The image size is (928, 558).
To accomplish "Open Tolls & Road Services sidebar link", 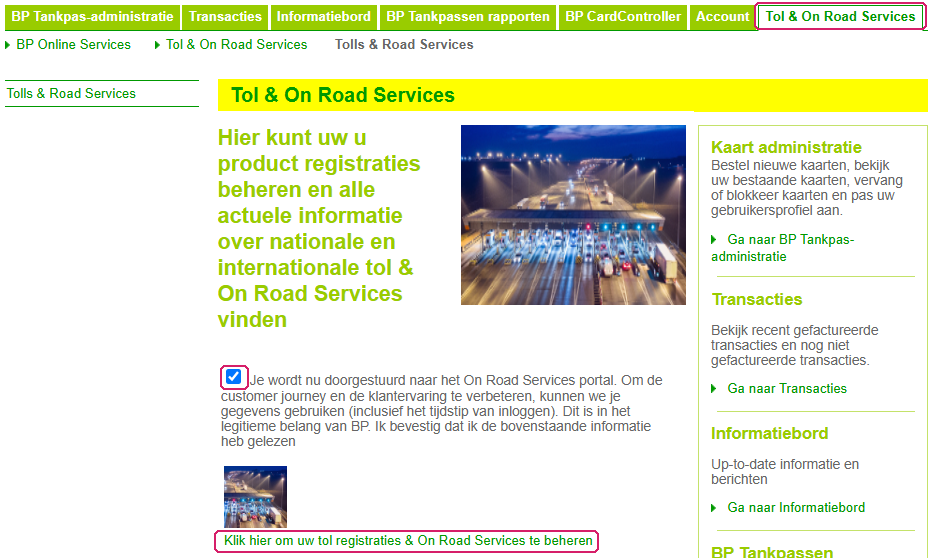I will click(x=71, y=93).
